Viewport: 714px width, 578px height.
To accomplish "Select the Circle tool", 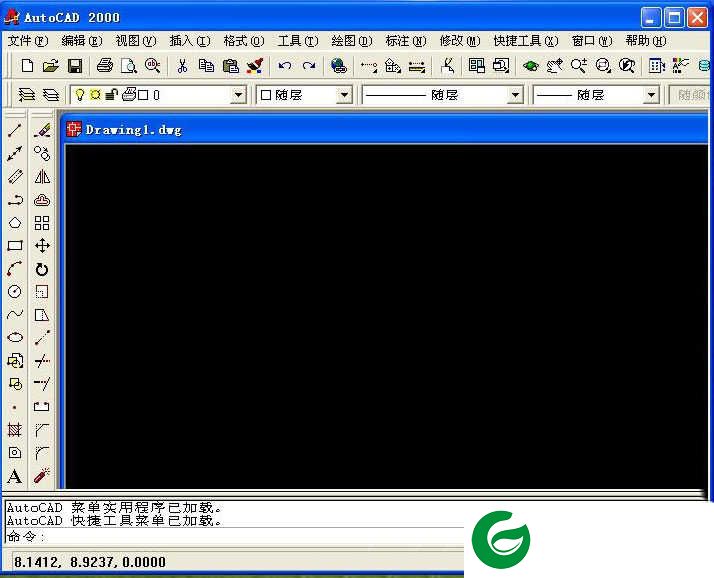I will click(x=15, y=292).
